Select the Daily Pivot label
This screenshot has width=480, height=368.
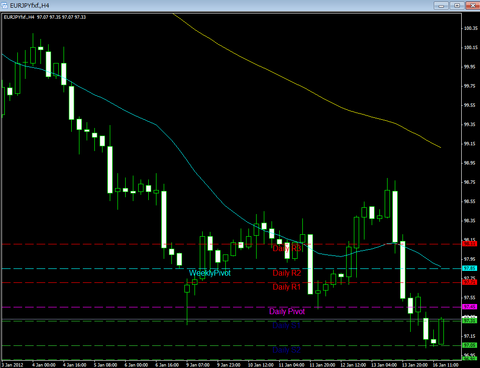click(x=287, y=311)
